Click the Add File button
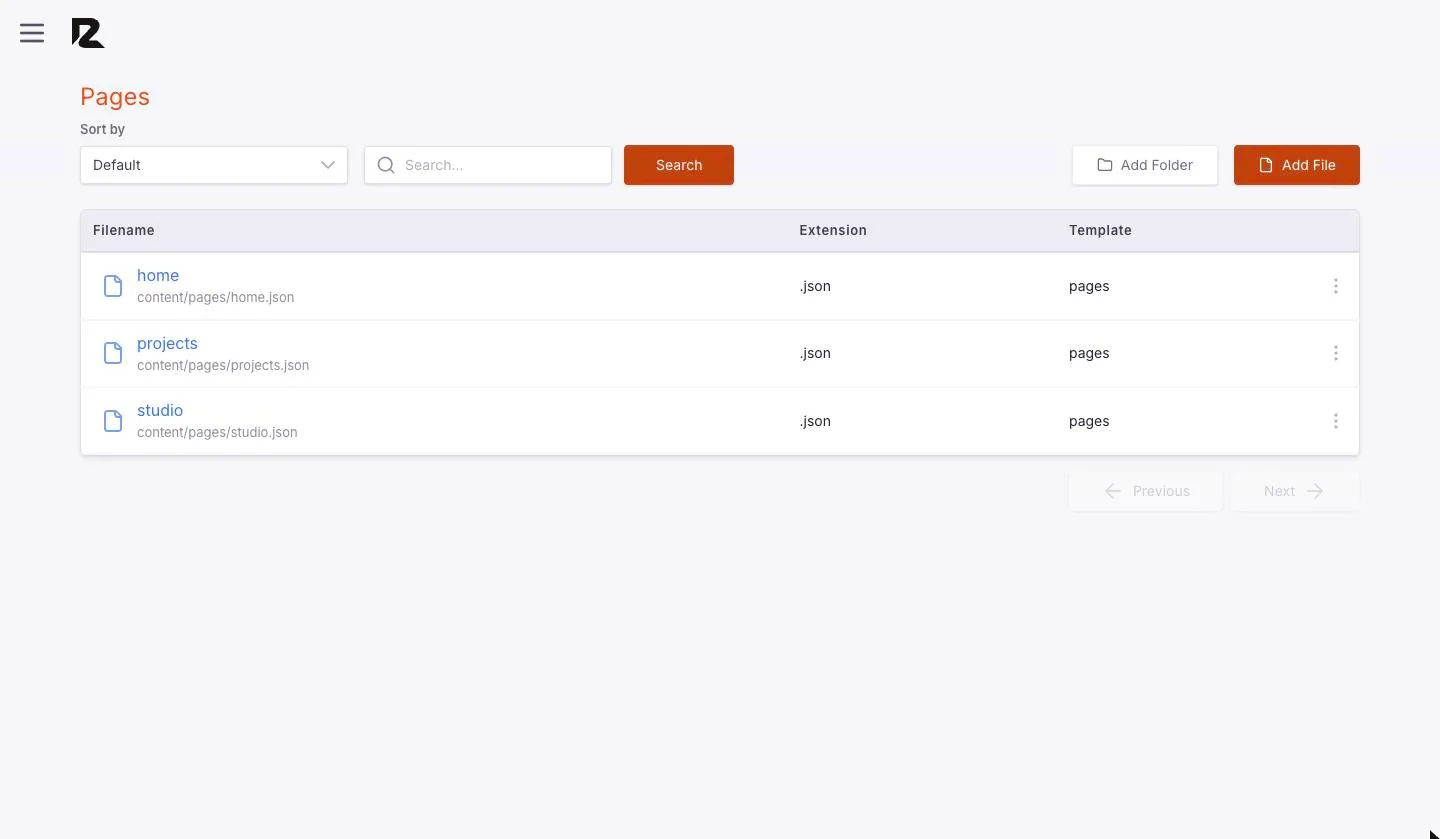The width and height of the screenshot is (1440, 839). click(1297, 165)
